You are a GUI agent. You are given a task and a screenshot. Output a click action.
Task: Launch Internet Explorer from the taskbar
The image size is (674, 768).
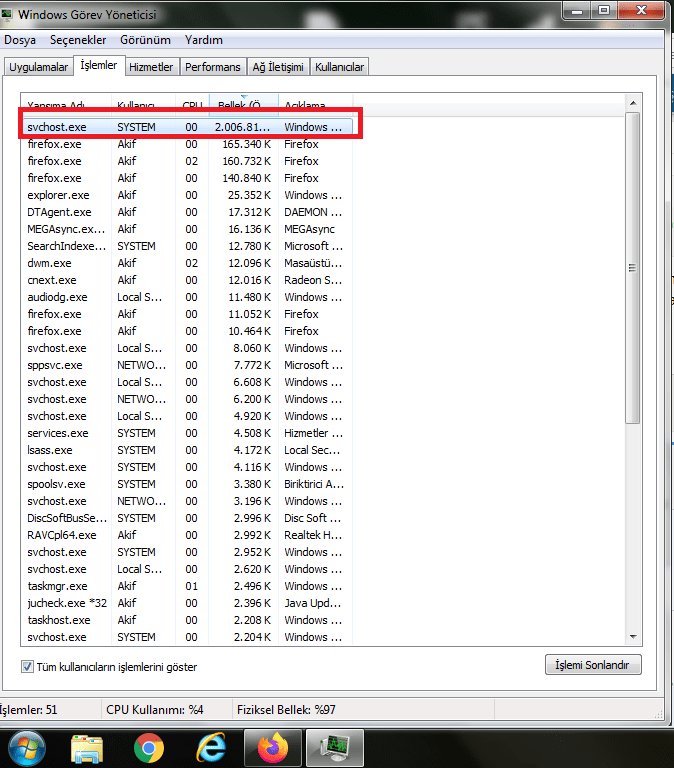pos(211,748)
